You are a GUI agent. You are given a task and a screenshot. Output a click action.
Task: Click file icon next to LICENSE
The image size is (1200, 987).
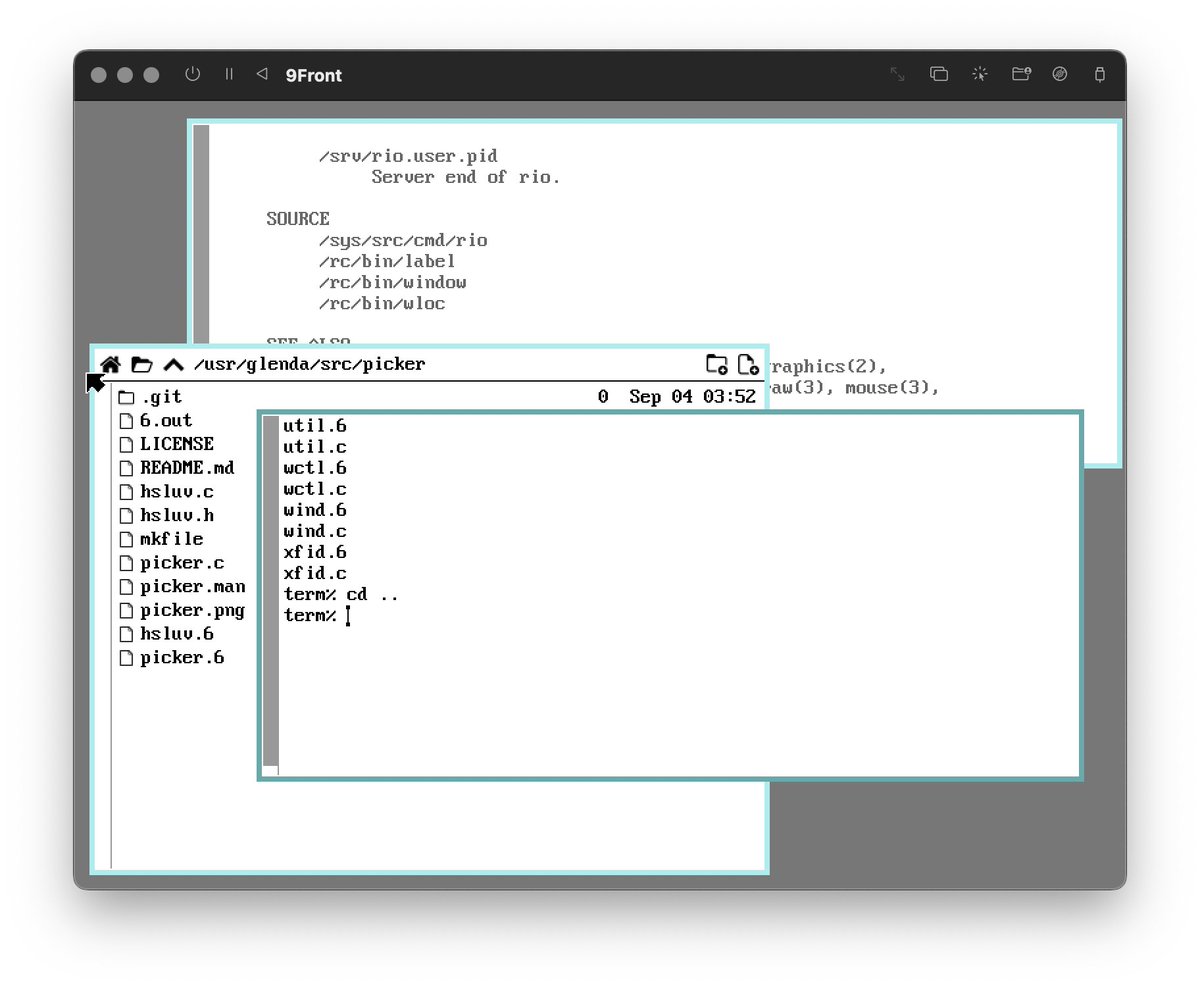[126, 444]
